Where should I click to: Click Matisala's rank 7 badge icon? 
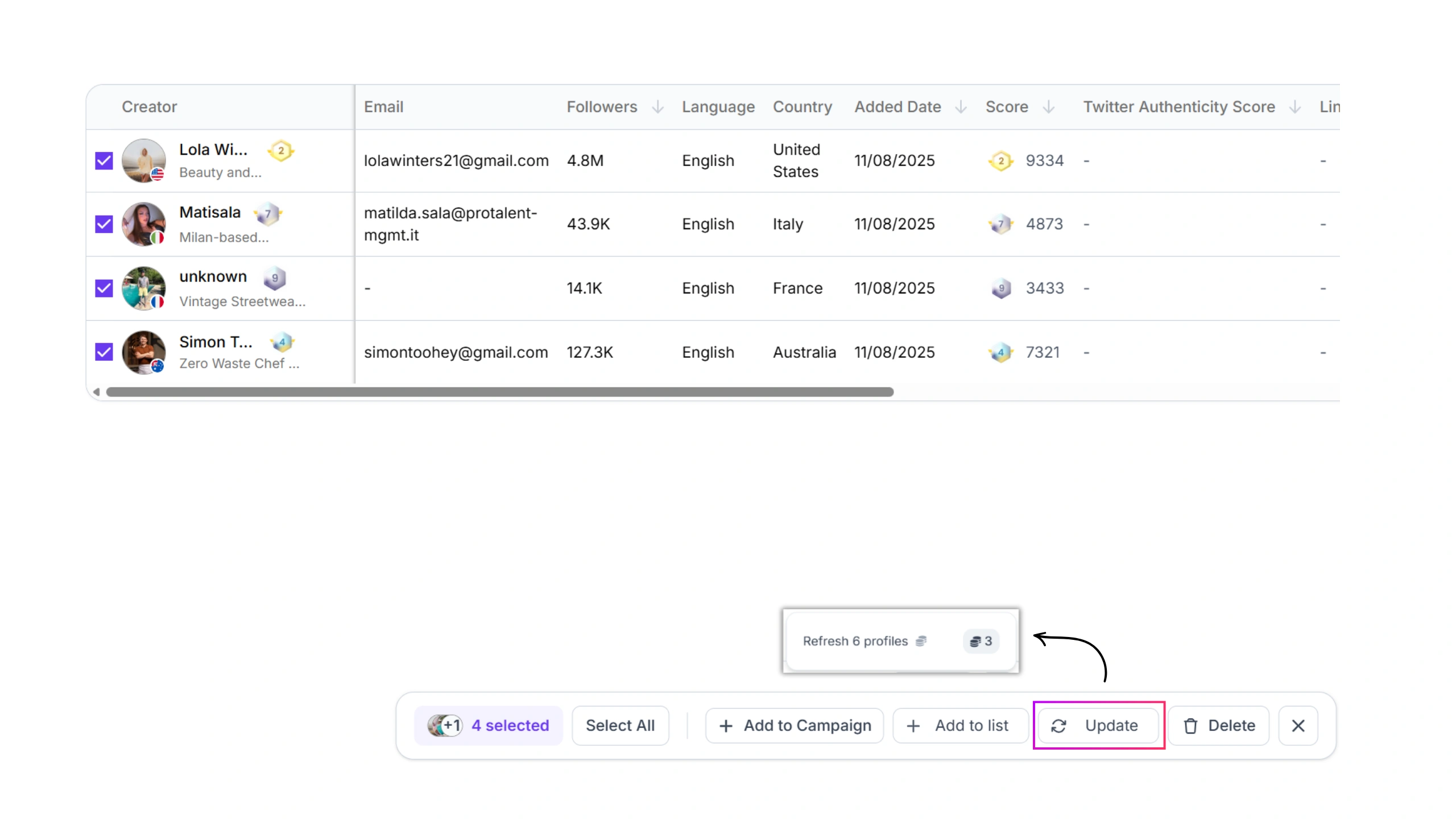(x=268, y=214)
